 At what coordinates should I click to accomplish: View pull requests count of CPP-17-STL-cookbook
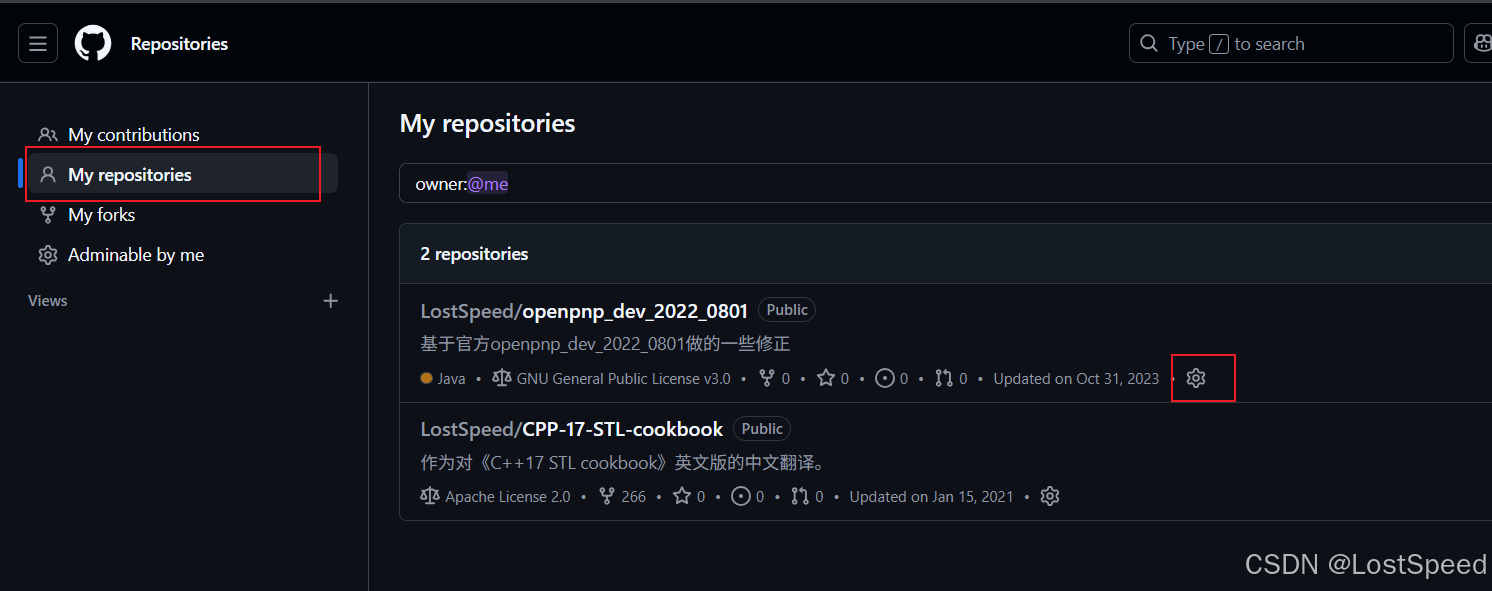tap(807, 496)
